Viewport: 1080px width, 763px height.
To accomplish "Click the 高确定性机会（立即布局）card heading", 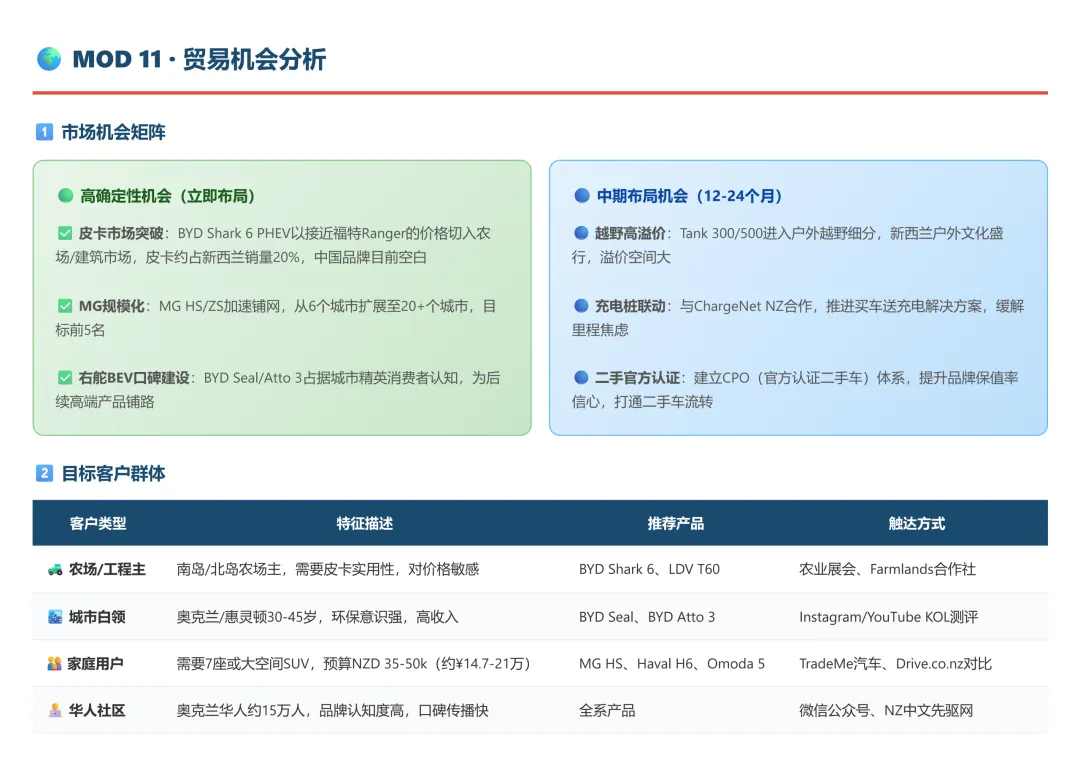I will click(167, 196).
